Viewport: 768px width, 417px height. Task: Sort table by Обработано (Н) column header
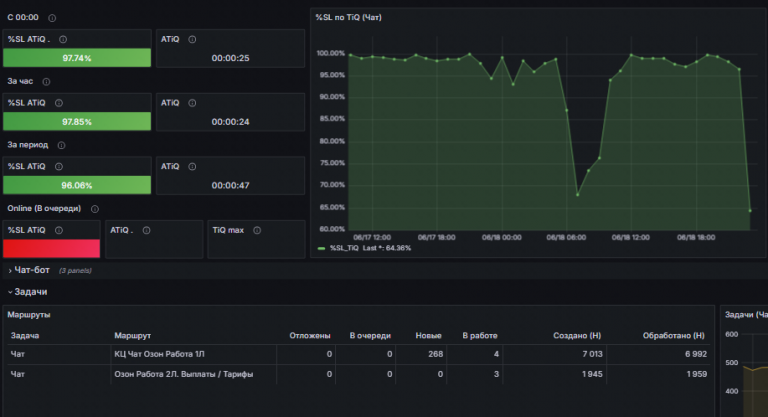point(673,336)
